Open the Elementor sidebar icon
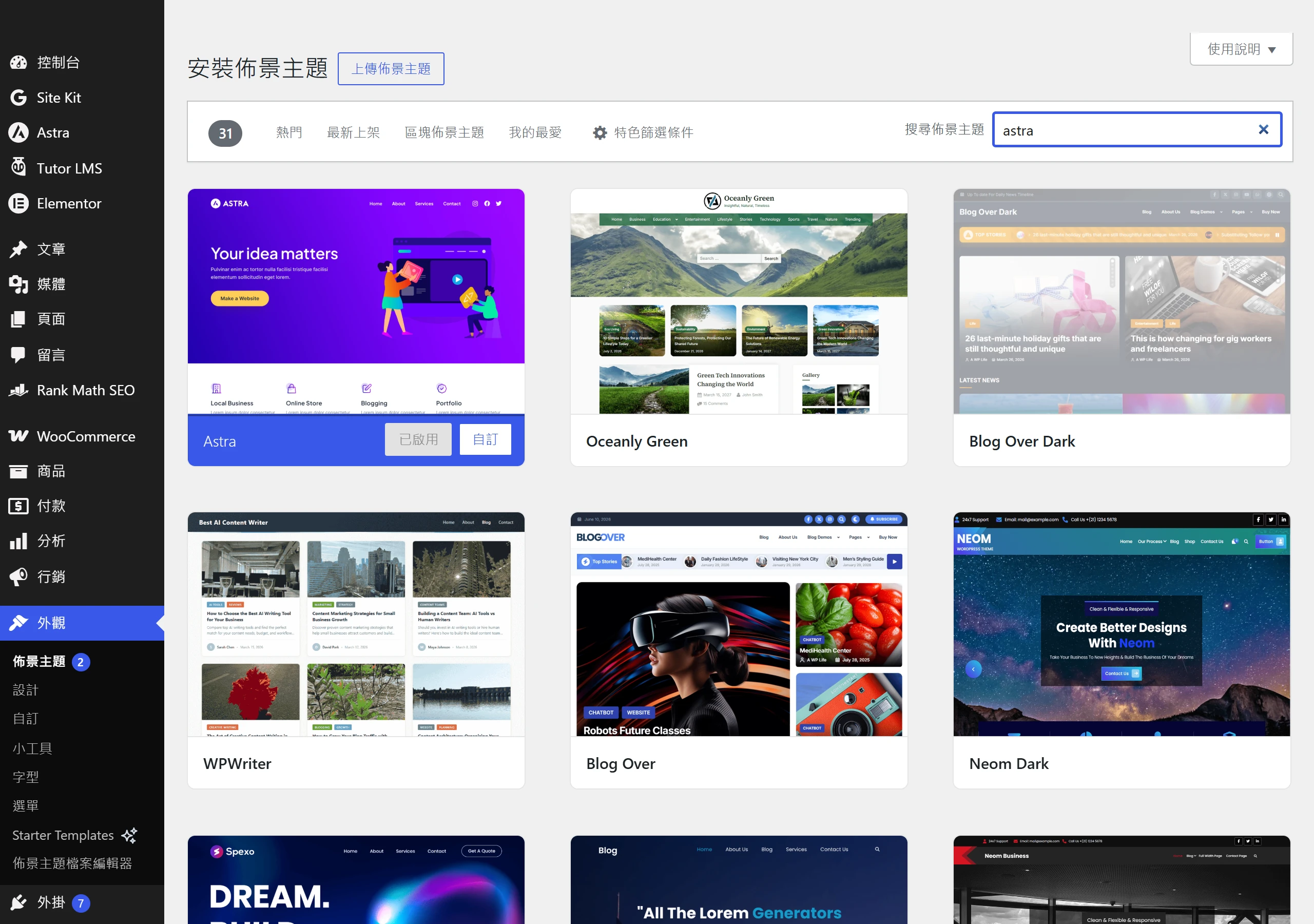 click(x=18, y=203)
